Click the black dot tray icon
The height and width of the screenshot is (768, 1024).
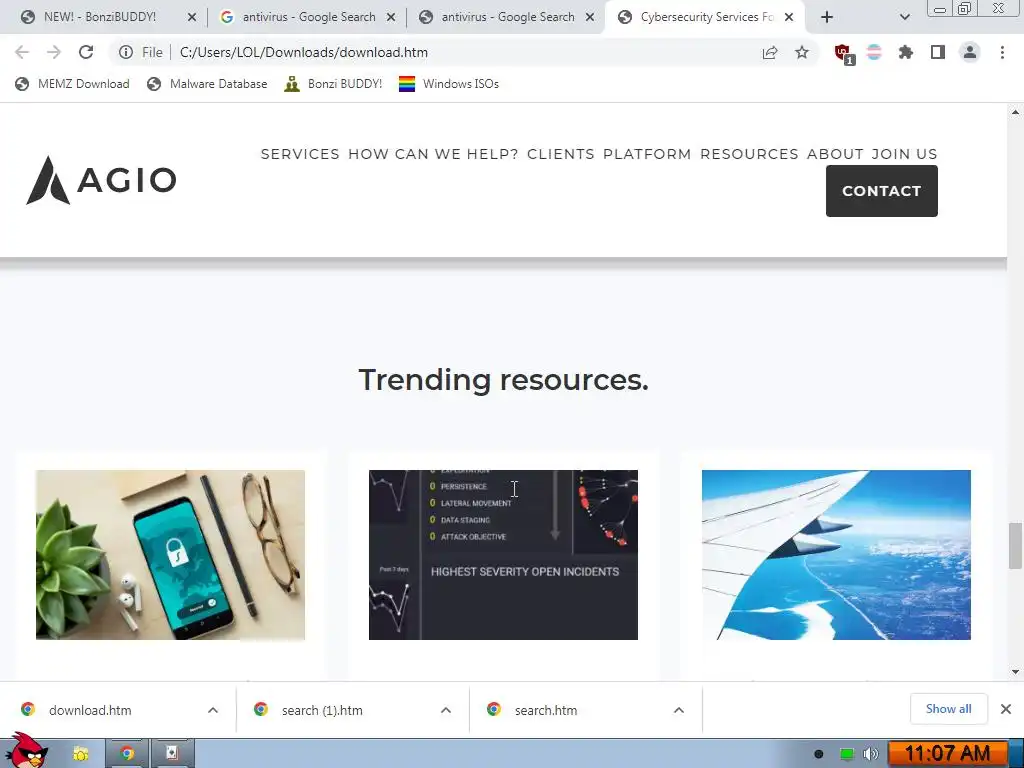click(818, 754)
